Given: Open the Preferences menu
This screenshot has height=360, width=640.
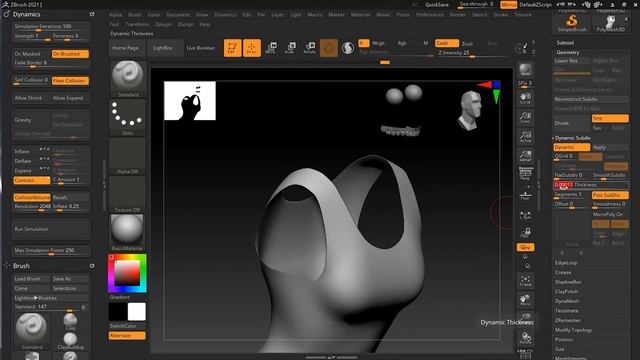Looking at the screenshot, I should coord(430,15).
